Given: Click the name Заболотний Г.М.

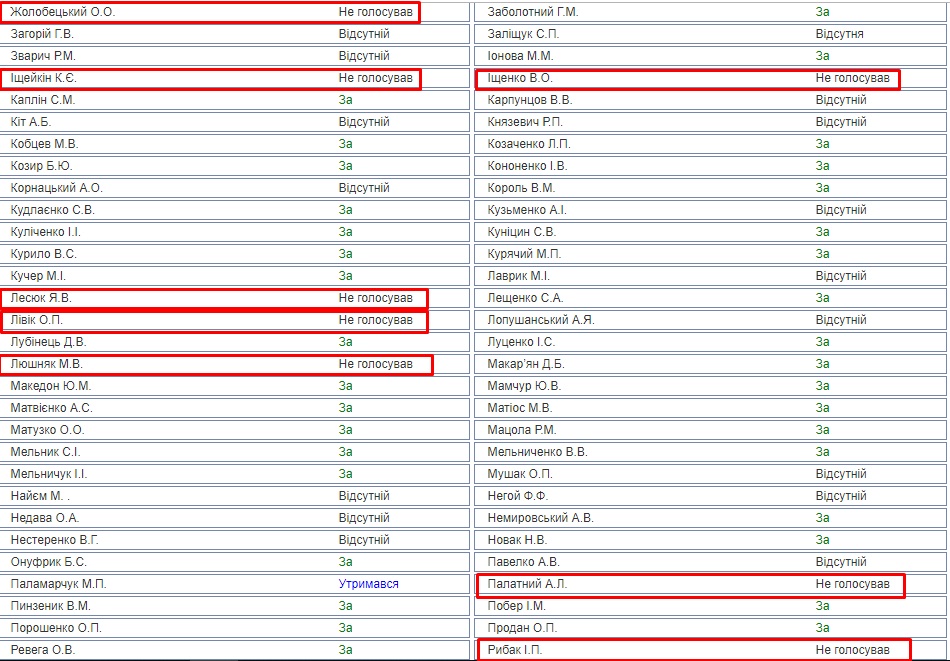Looking at the screenshot, I should (532, 12).
